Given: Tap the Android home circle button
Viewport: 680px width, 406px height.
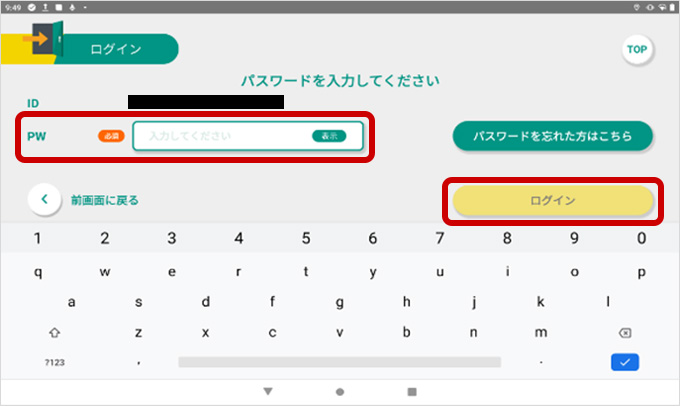Looking at the screenshot, I should [340, 391].
